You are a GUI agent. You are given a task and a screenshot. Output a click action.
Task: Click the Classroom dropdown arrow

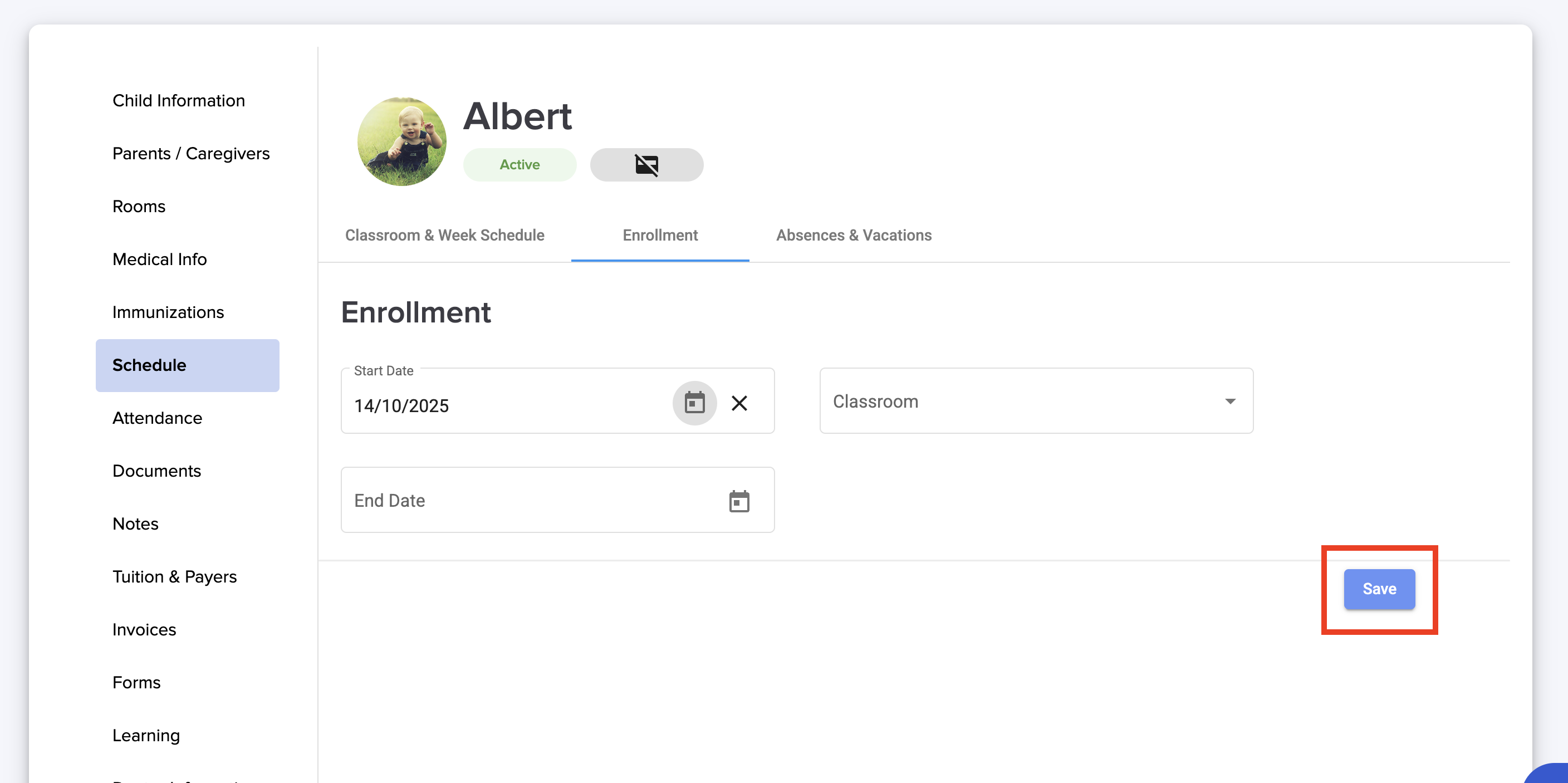(1229, 400)
